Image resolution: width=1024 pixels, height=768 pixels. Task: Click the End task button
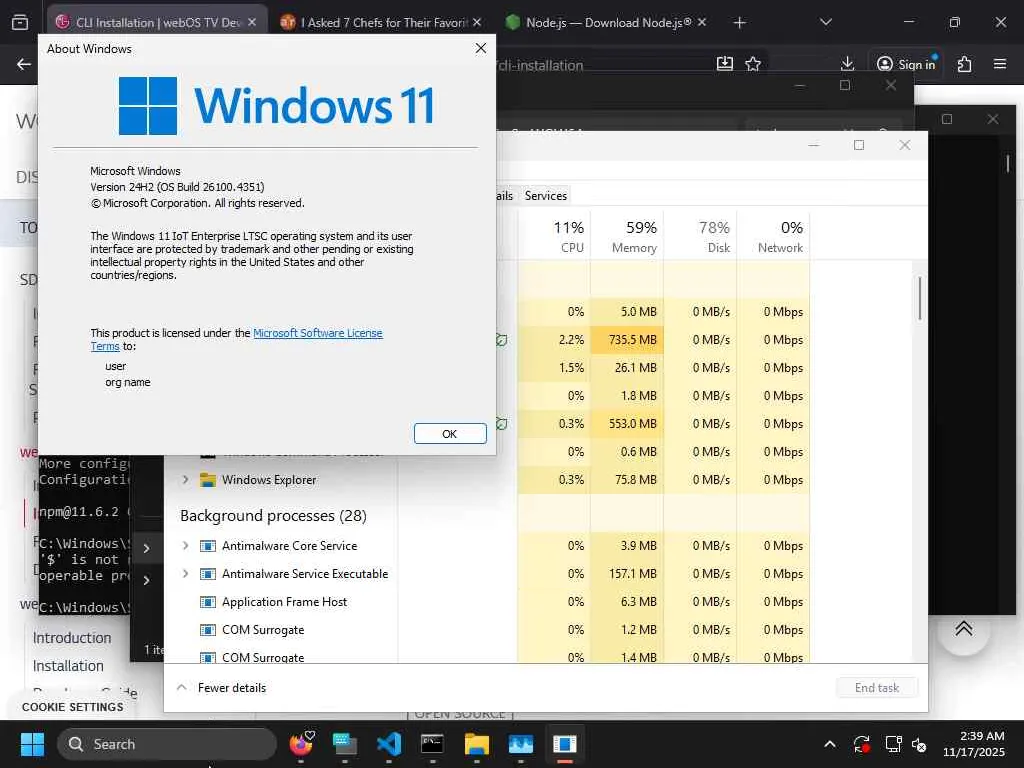876,688
